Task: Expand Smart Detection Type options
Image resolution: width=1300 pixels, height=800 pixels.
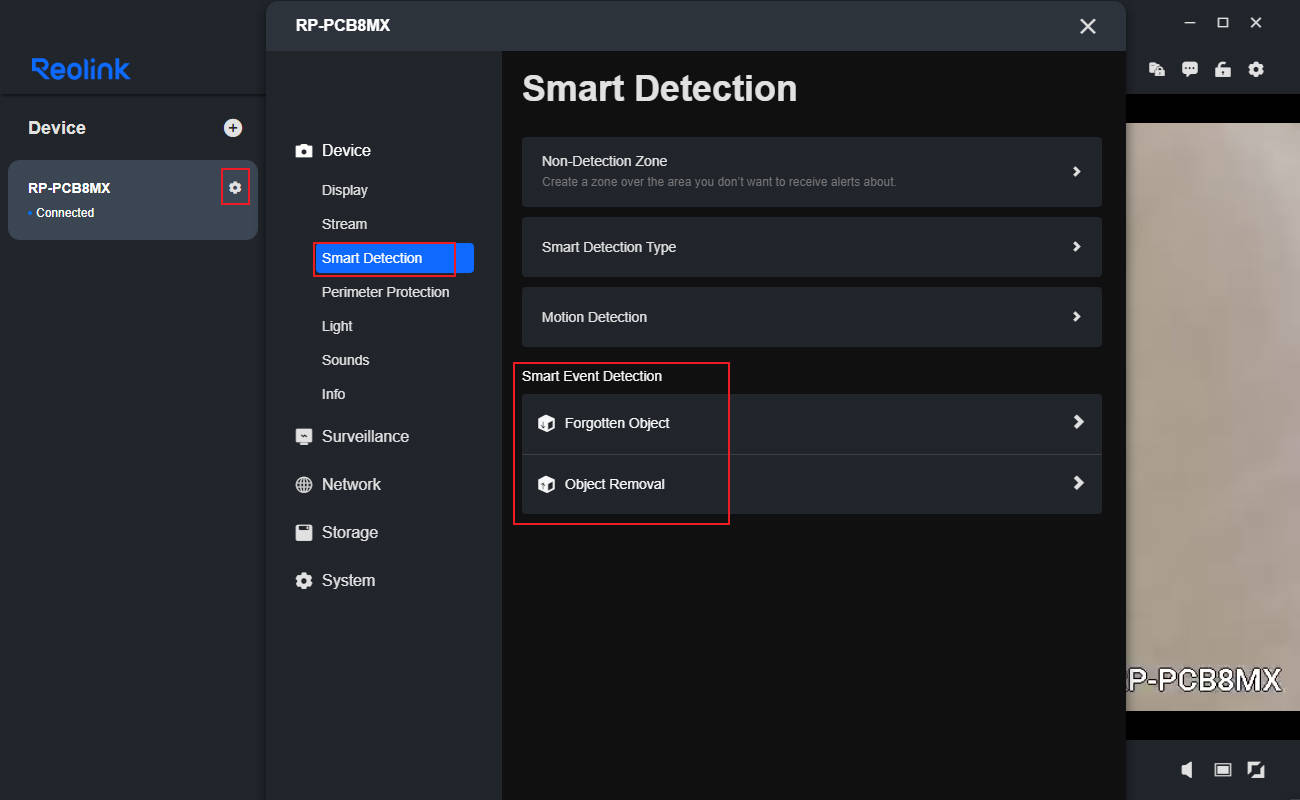Action: point(1078,246)
